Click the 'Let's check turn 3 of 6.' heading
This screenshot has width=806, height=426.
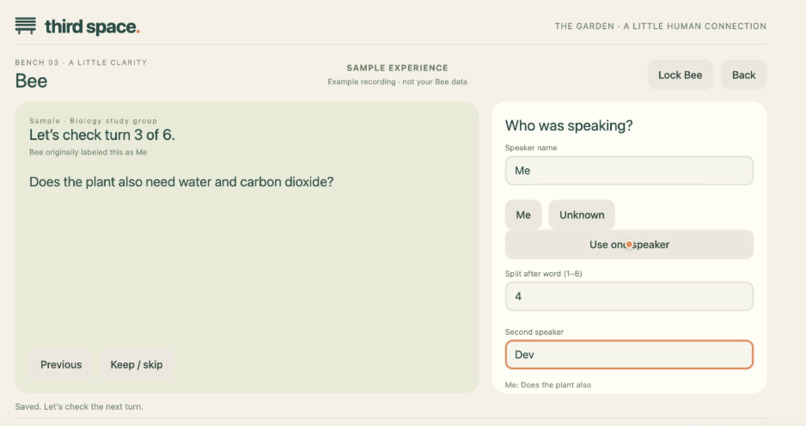(x=102, y=135)
